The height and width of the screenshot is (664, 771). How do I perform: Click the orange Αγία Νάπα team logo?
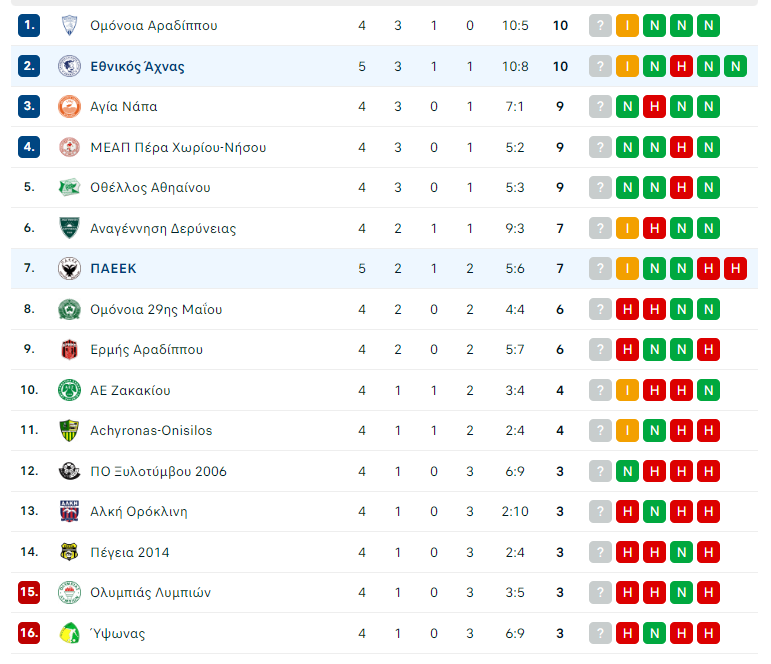click(69, 106)
